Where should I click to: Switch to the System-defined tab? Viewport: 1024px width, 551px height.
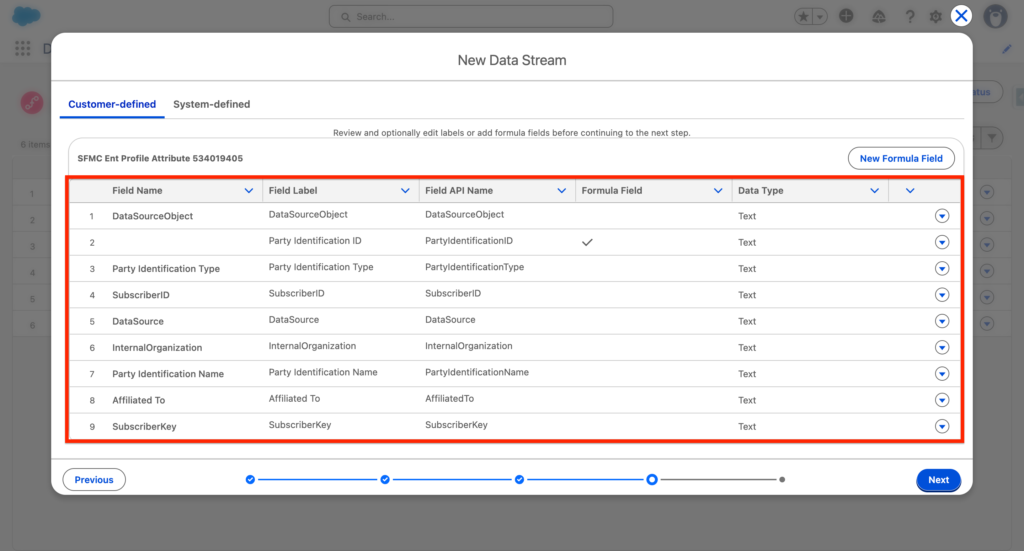point(211,104)
